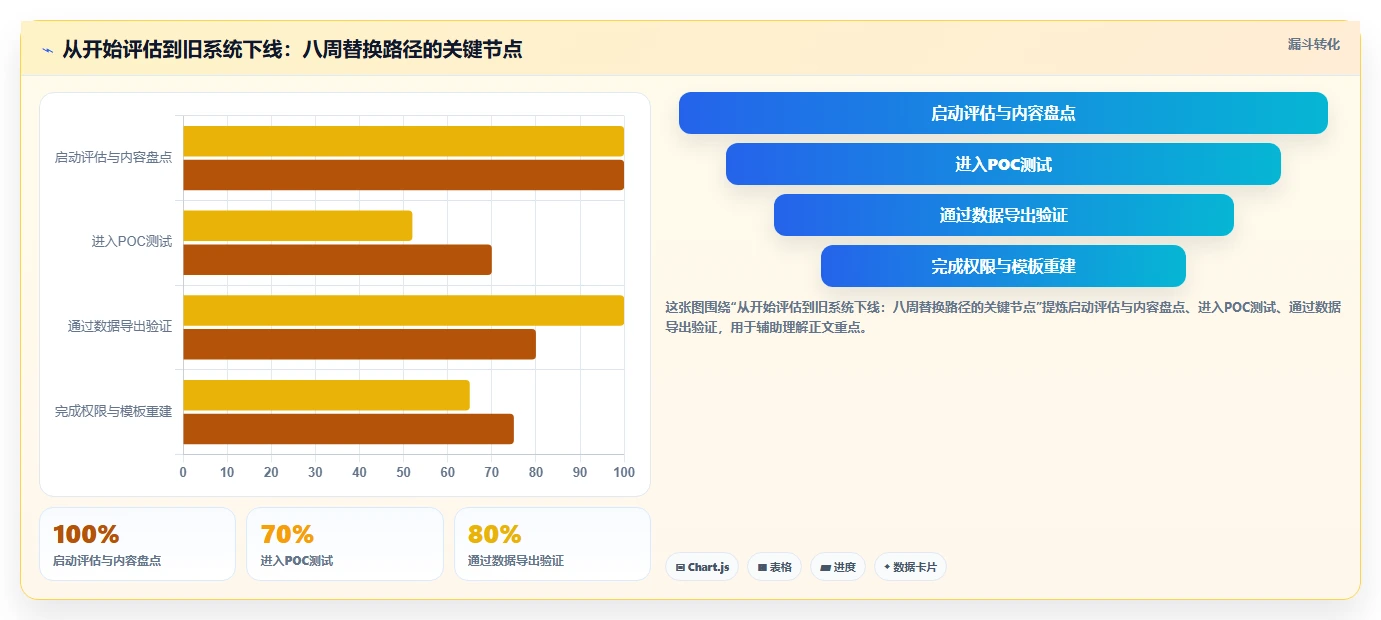1381x620 pixels.
Task: Click x-axis tick label 20
Action: (x=271, y=472)
